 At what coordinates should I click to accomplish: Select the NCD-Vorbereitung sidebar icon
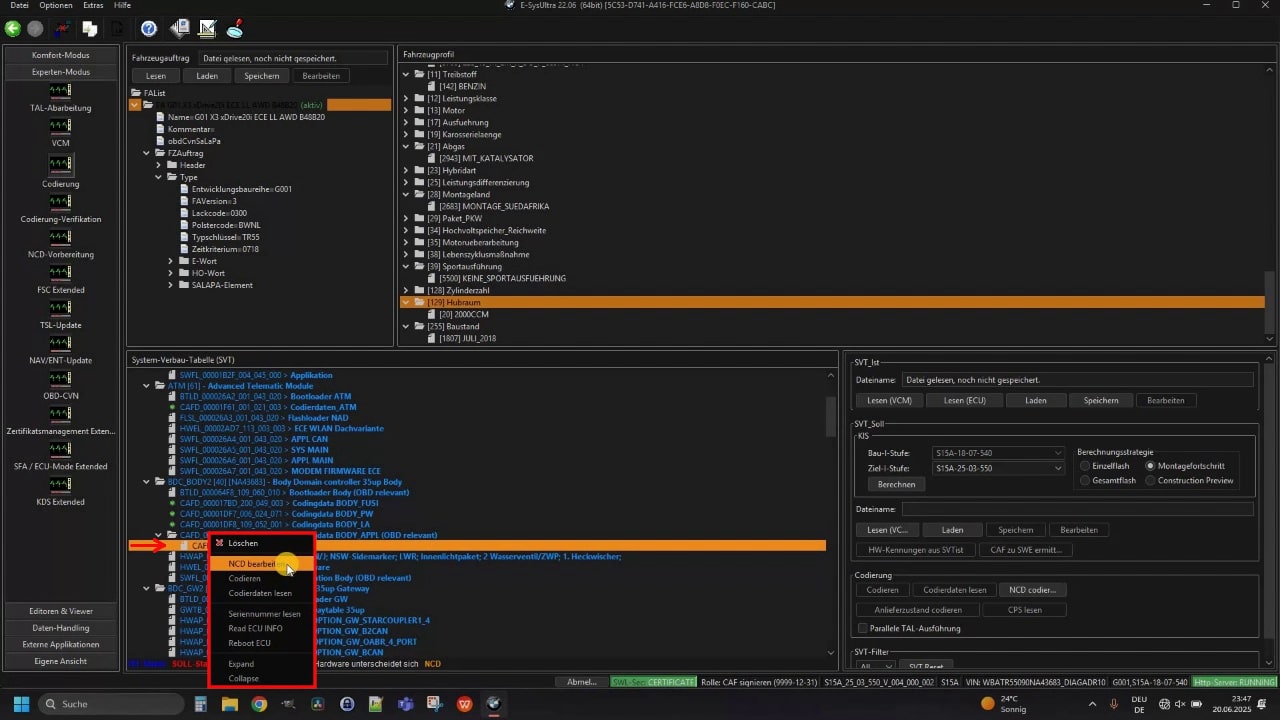60,238
